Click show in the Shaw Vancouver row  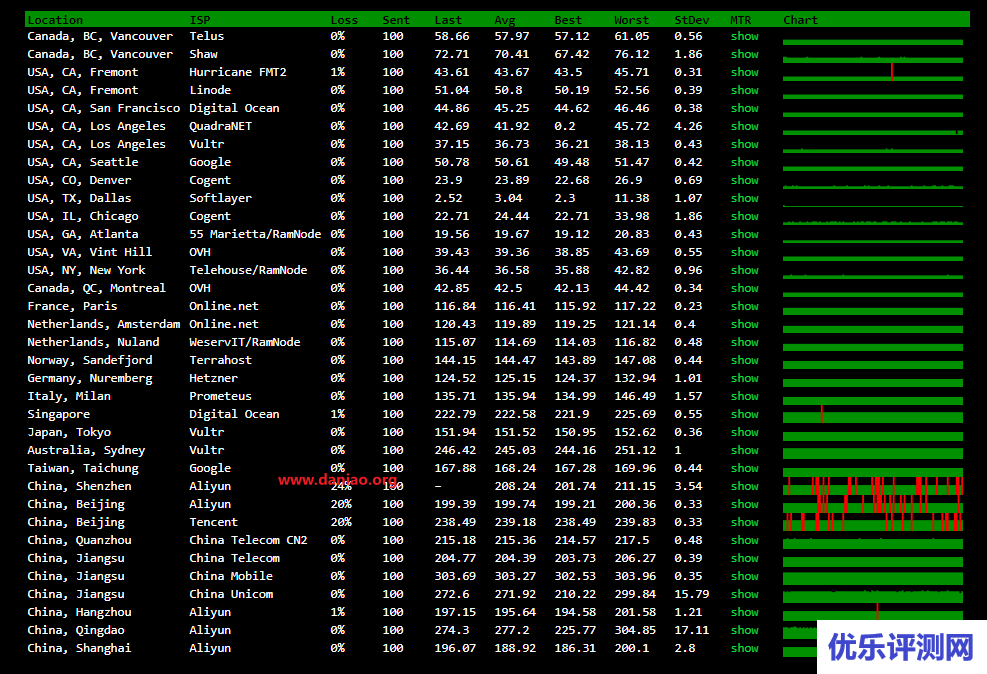pyautogui.click(x=744, y=54)
